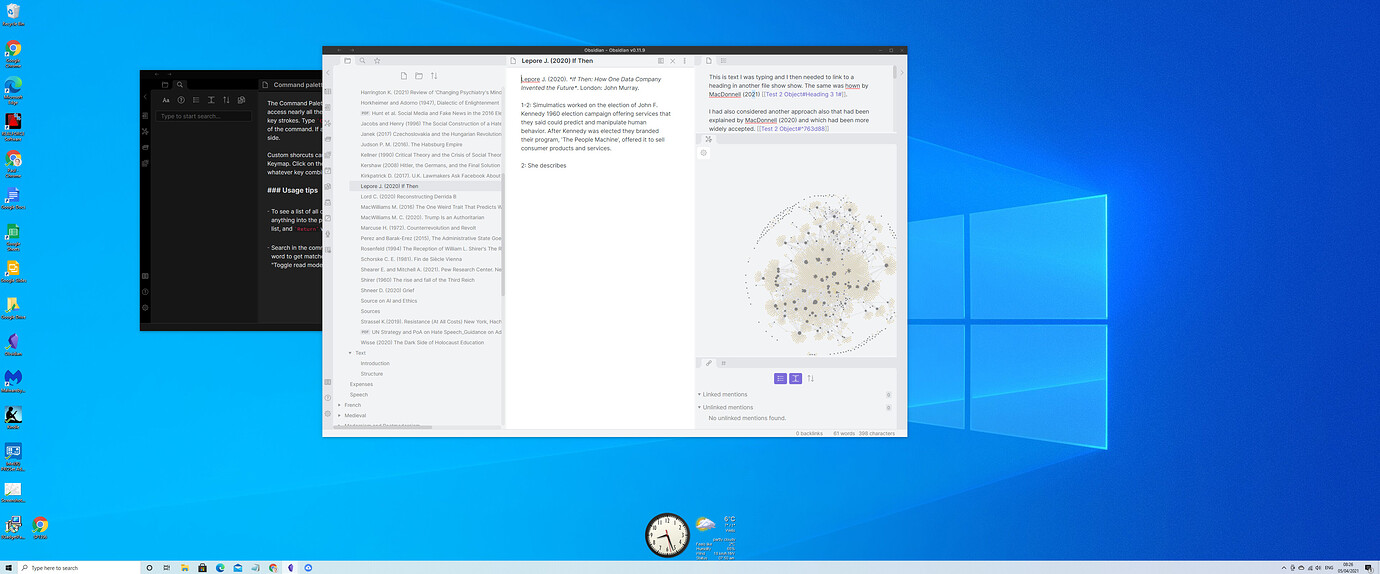Viewport: 1380px width, 574px height.
Task: Collapse the Text folder
Action: point(350,353)
